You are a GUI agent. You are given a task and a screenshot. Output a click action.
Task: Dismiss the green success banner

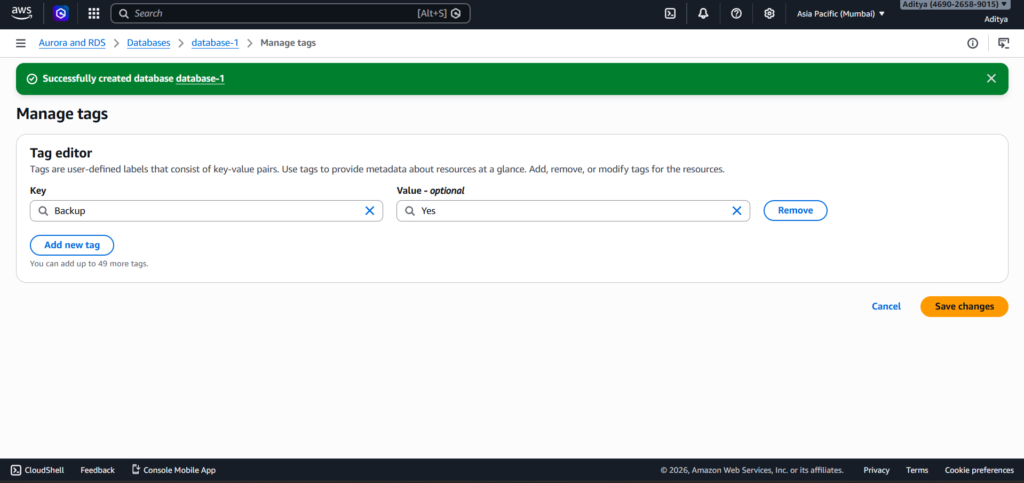(x=991, y=78)
